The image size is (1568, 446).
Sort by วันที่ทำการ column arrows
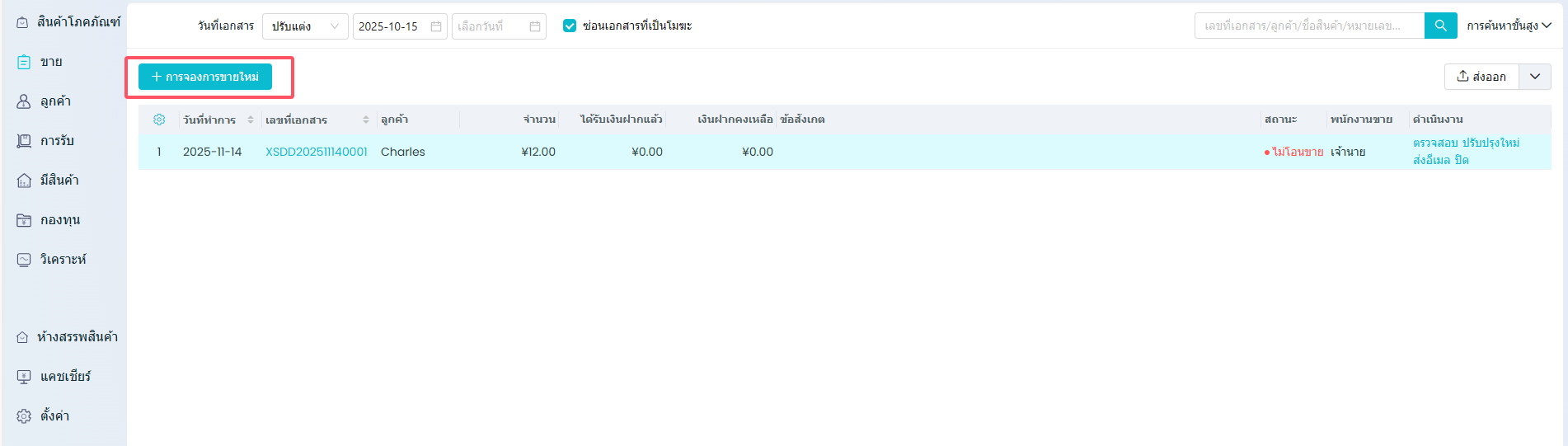click(251, 120)
